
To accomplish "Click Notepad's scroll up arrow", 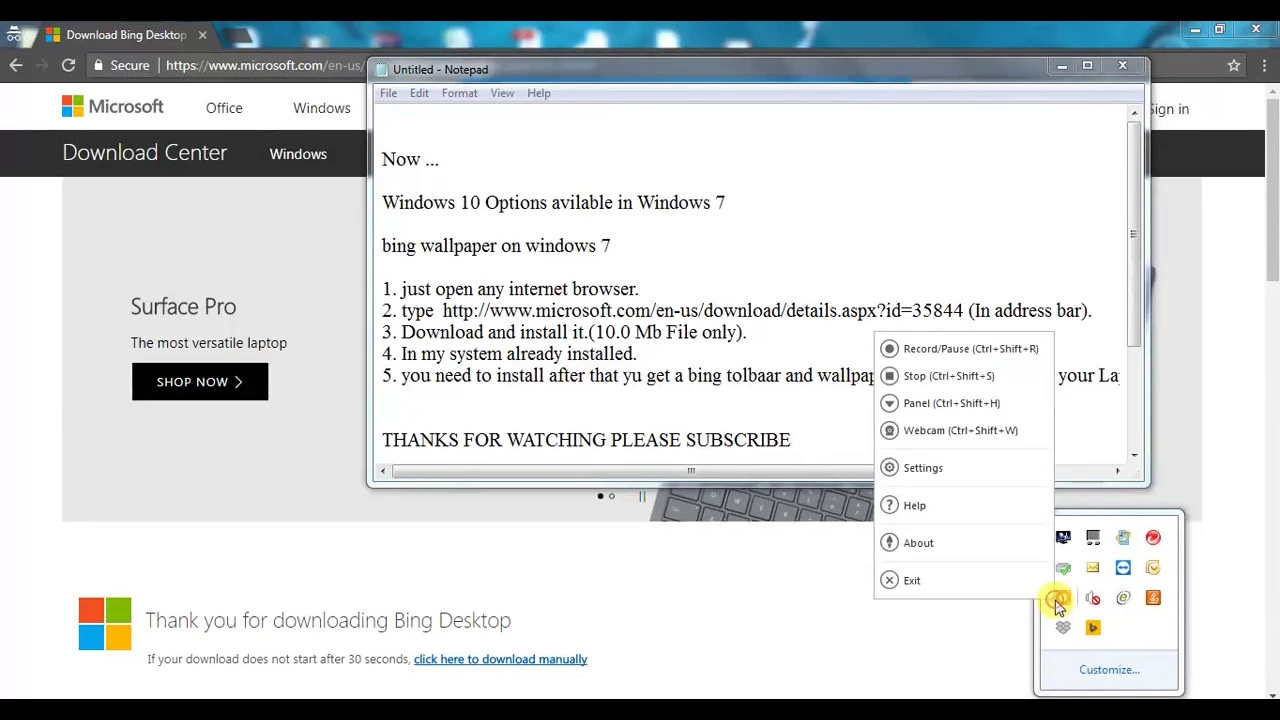I will tap(1133, 113).
